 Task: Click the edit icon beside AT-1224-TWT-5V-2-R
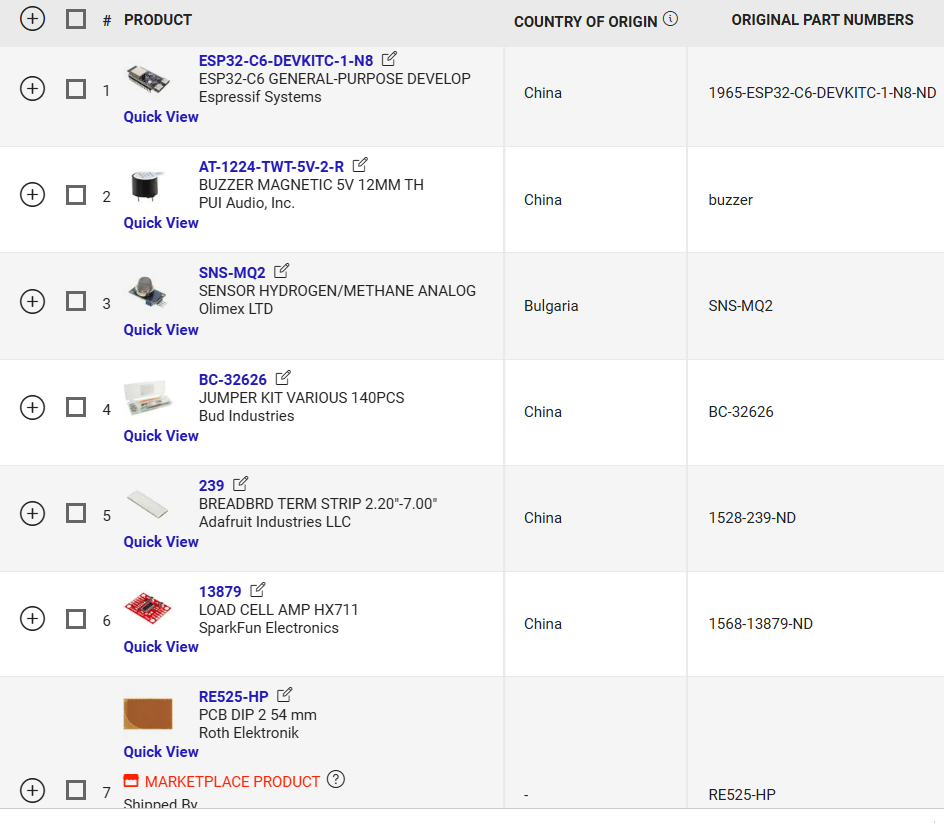pos(360,165)
